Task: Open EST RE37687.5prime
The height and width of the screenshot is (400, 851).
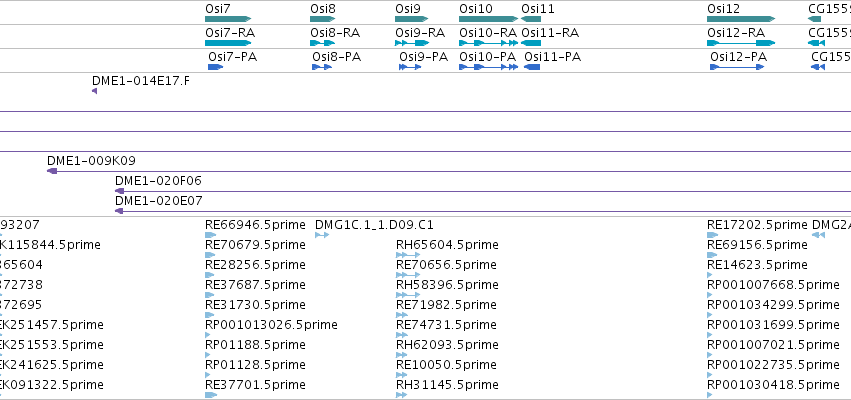Action: click(x=256, y=284)
